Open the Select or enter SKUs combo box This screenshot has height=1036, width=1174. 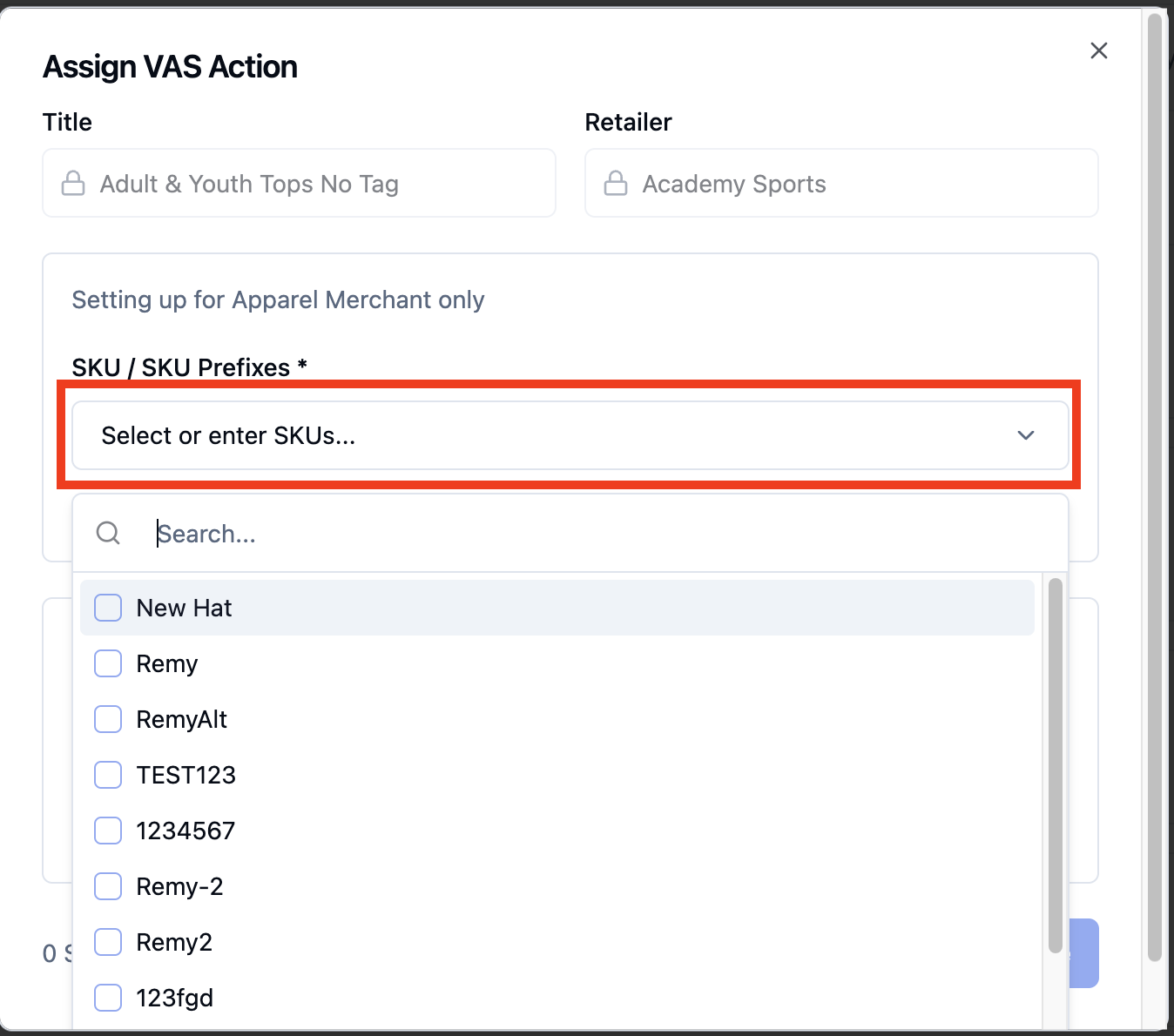click(x=570, y=435)
